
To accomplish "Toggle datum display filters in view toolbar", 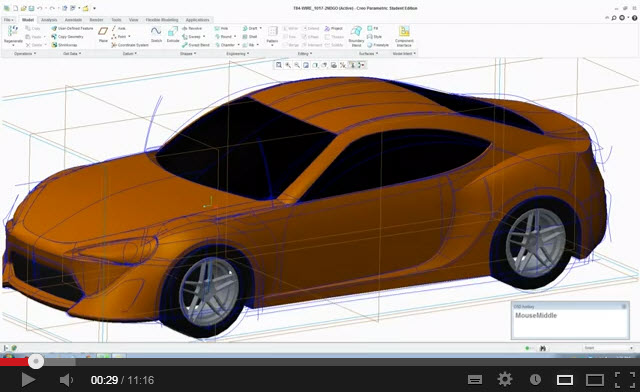I will click(x=343, y=65).
